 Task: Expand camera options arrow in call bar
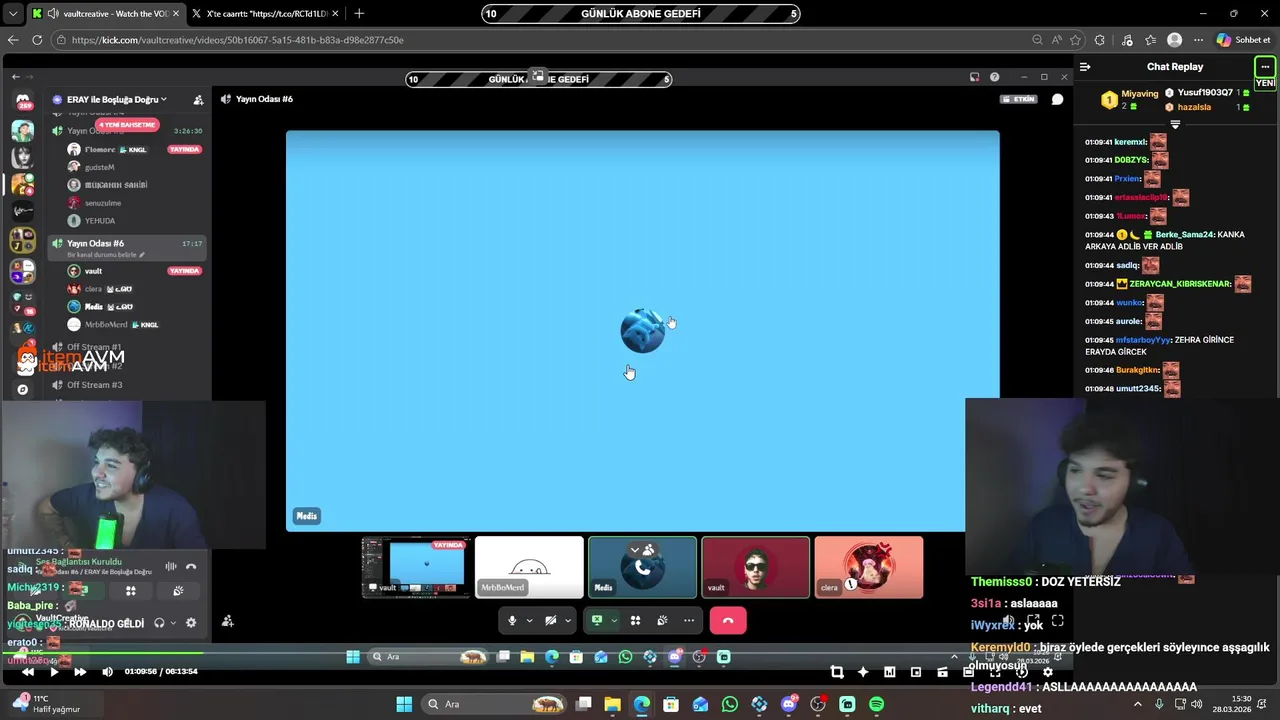coord(567,621)
